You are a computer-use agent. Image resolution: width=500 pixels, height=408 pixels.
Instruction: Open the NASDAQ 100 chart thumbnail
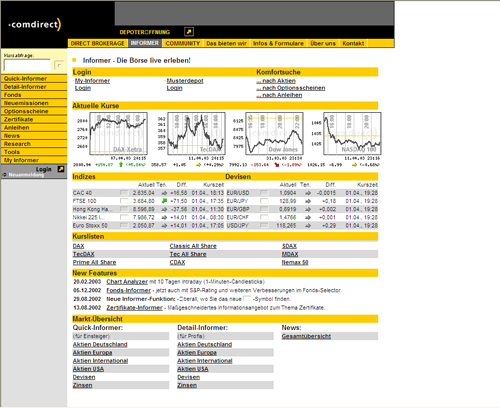(x=352, y=134)
